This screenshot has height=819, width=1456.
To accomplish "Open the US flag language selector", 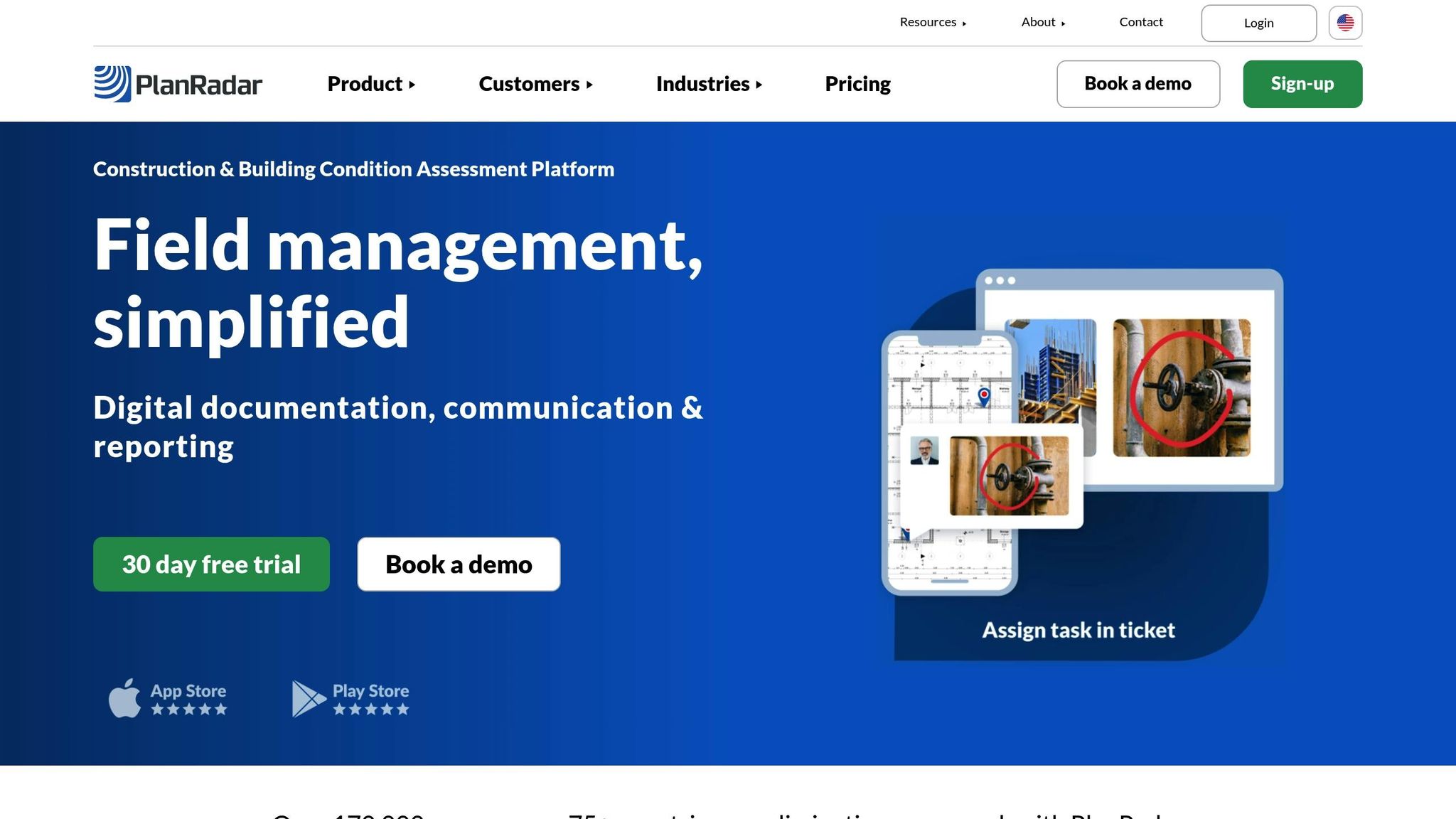I will pyautogui.click(x=1345, y=23).
